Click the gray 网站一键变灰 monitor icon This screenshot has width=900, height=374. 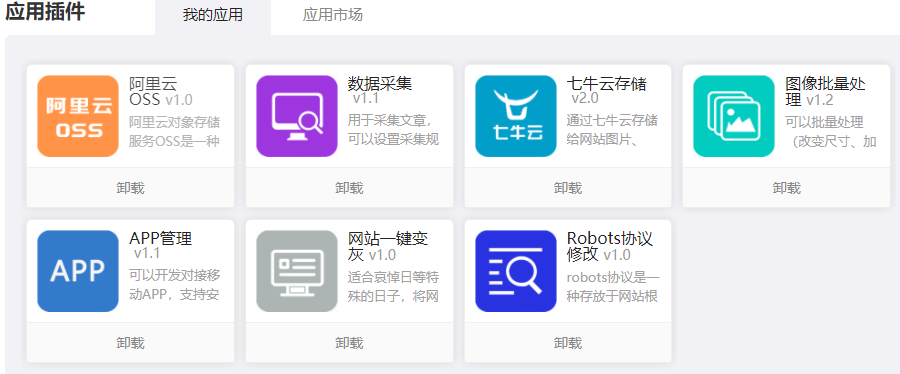(x=297, y=271)
